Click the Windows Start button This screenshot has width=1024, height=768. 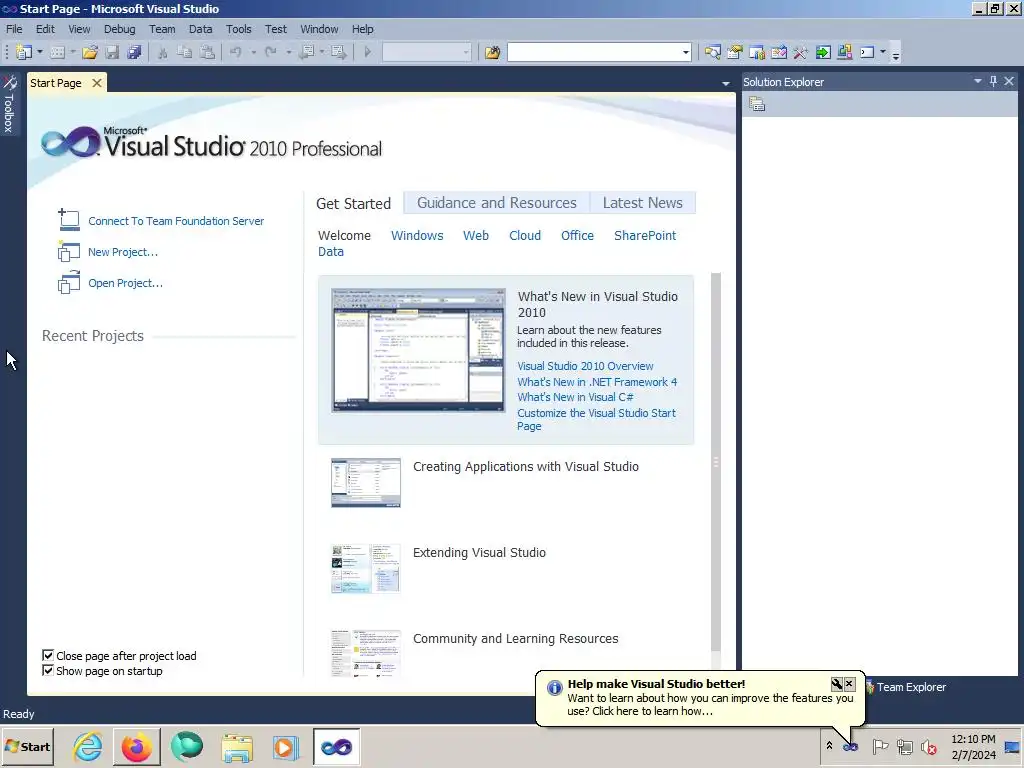pos(27,746)
